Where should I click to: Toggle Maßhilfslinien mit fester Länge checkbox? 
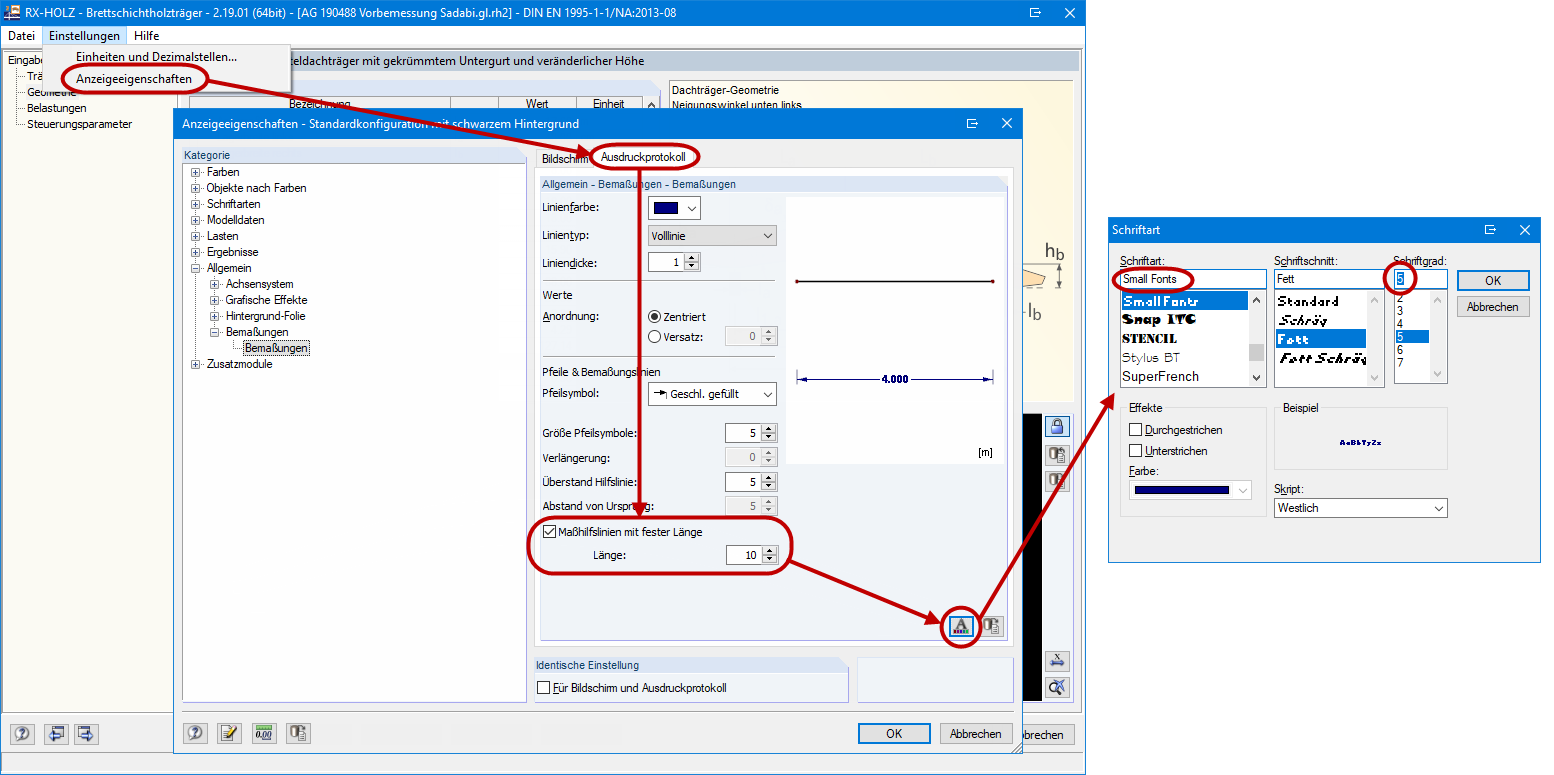[x=549, y=531]
